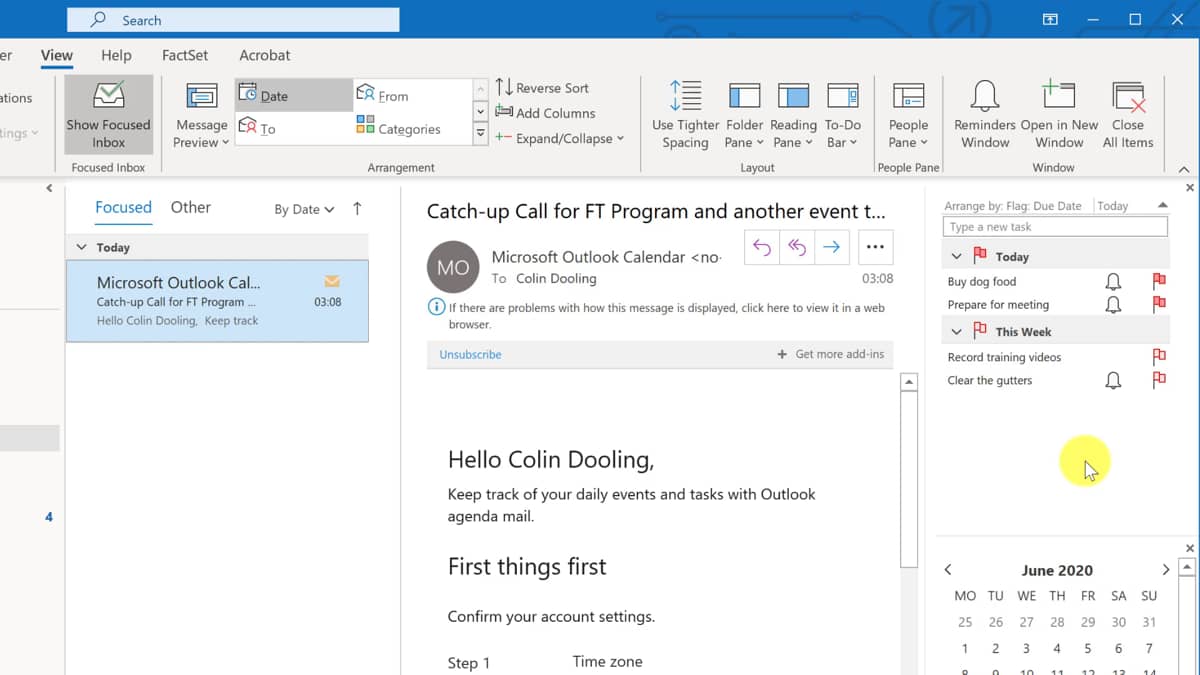Expand the Arrangement gallery more arrow

(480, 133)
